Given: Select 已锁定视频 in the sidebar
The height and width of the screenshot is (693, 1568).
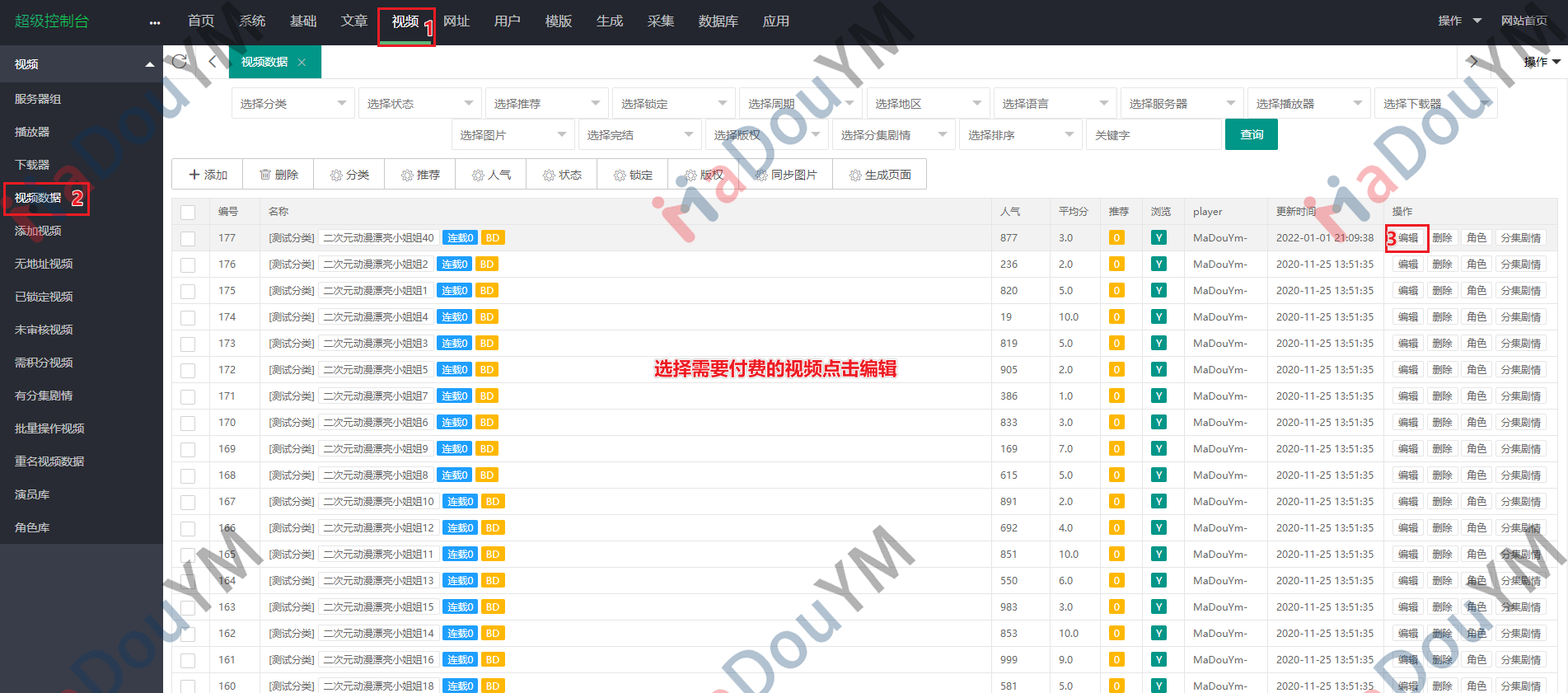Looking at the screenshot, I should tap(44, 297).
